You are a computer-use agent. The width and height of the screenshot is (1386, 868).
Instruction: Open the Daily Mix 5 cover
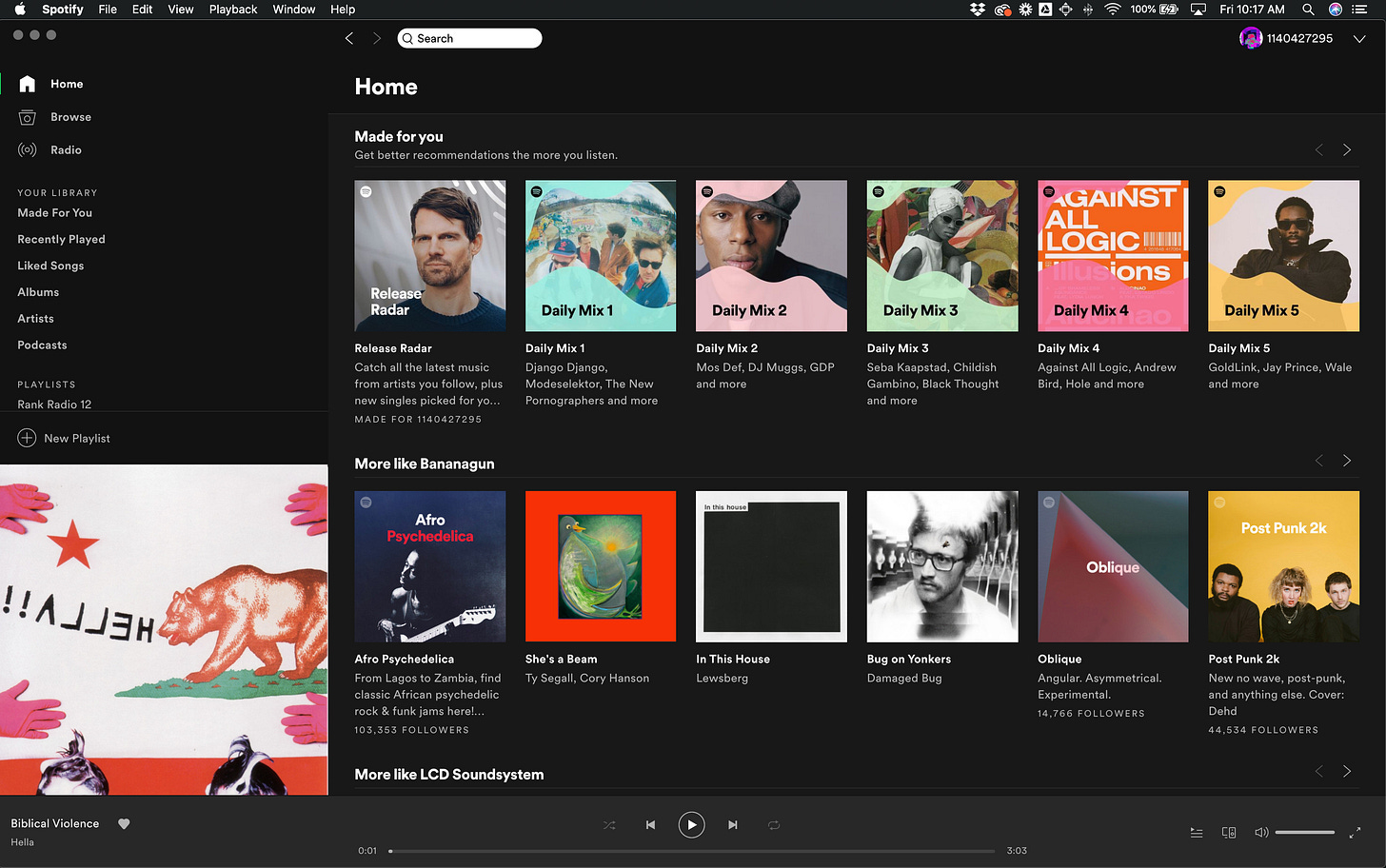(x=1284, y=256)
